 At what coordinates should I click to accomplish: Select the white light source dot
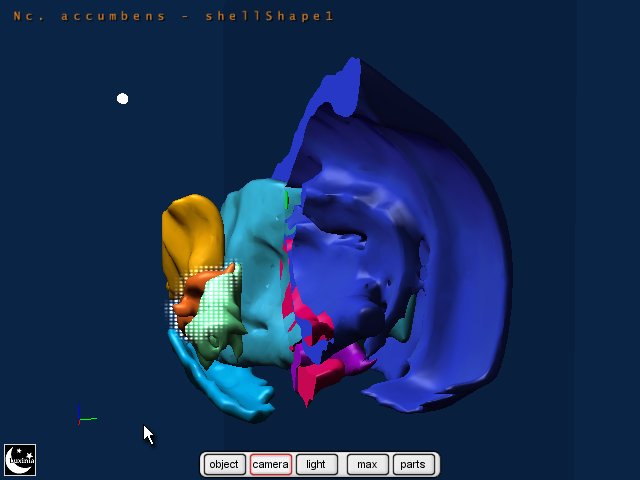pyautogui.click(x=123, y=98)
